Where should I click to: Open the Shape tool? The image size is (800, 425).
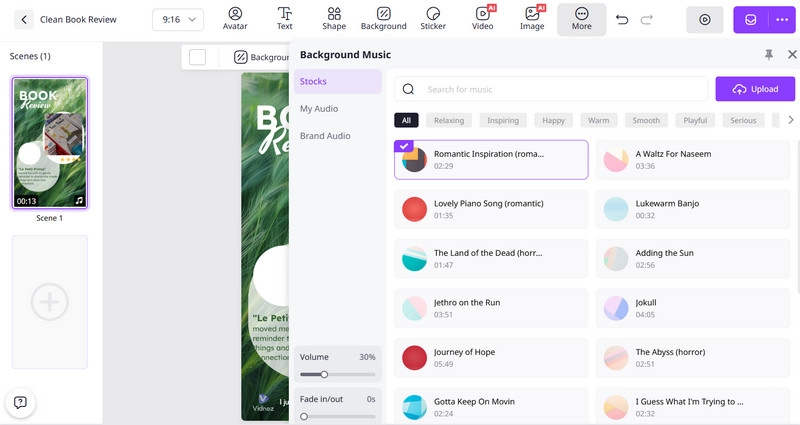(334, 19)
